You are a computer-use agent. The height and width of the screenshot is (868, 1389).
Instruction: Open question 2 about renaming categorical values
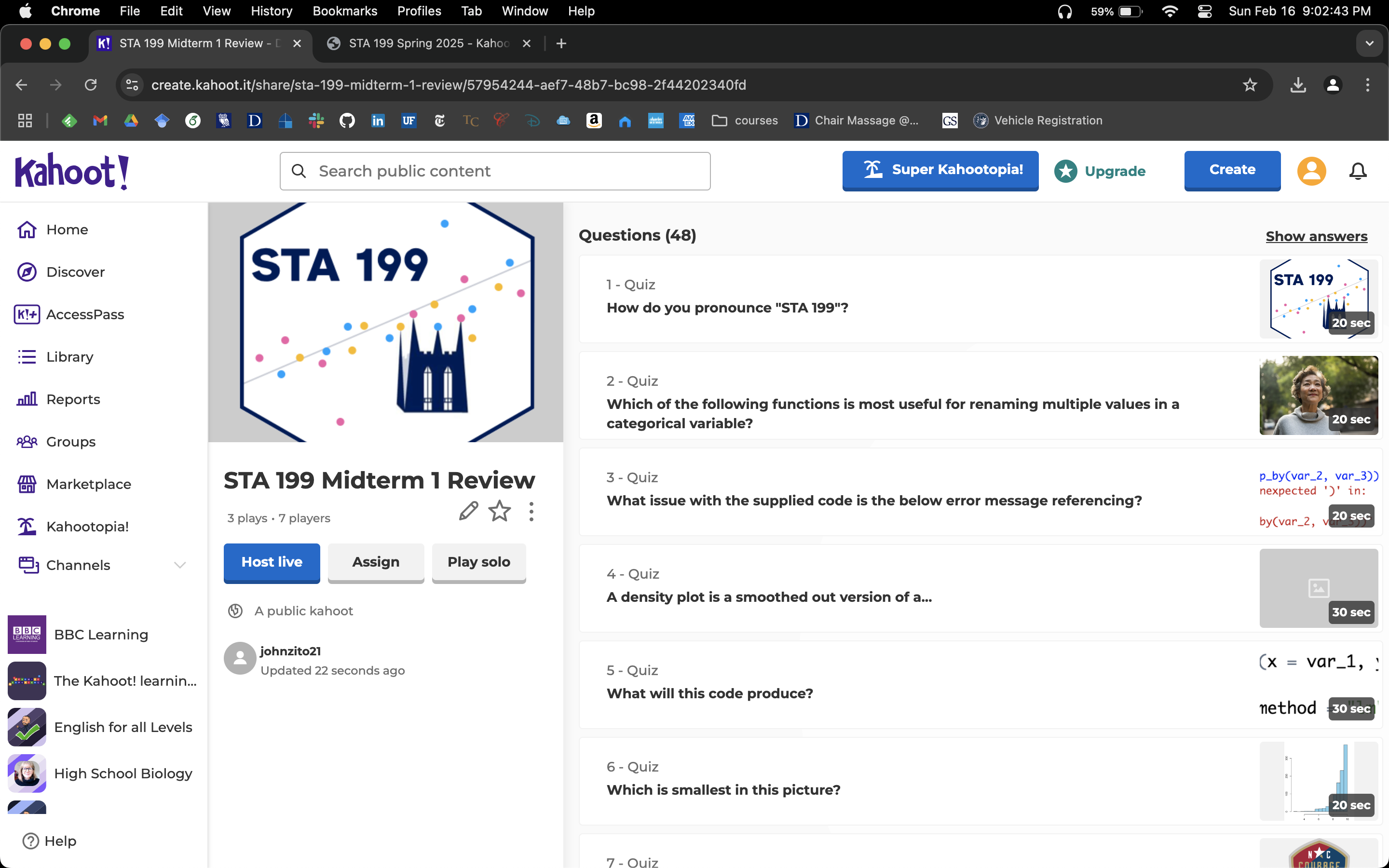[x=980, y=395]
